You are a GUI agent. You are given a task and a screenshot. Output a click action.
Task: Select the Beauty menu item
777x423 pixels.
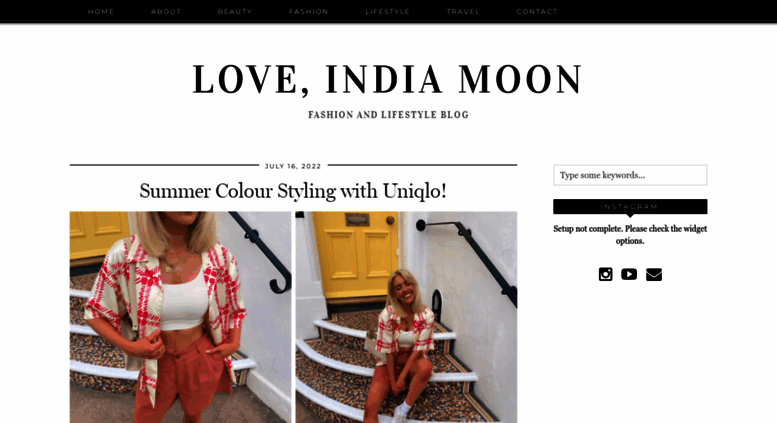[x=235, y=11]
